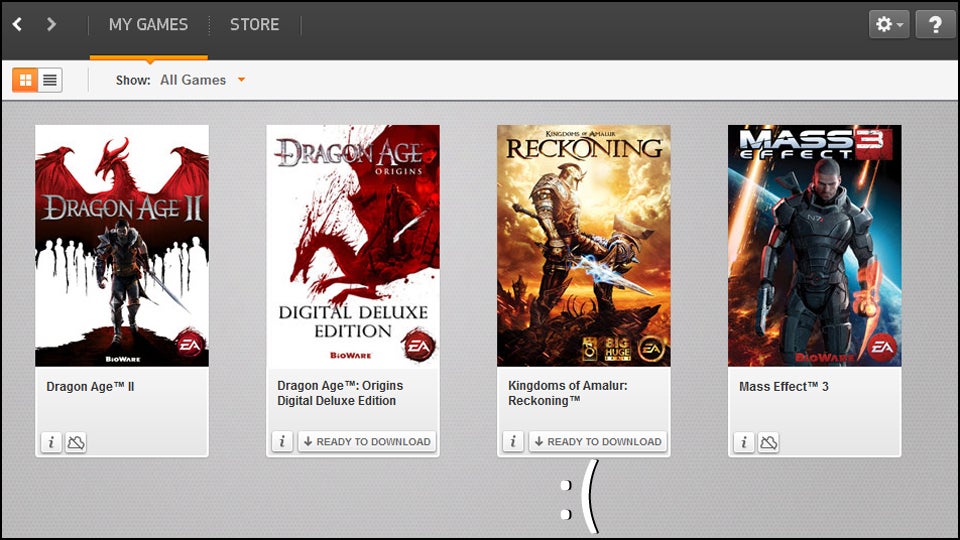Go forward with the right arrow
Image resolution: width=960 pixels, height=540 pixels.
51,24
